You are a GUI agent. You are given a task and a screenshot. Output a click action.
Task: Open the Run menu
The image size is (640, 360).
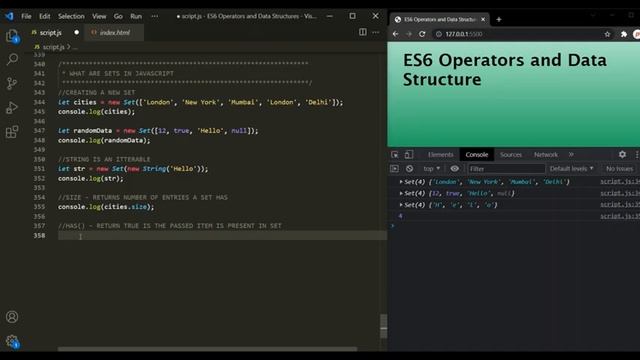pyautogui.click(x=136, y=16)
